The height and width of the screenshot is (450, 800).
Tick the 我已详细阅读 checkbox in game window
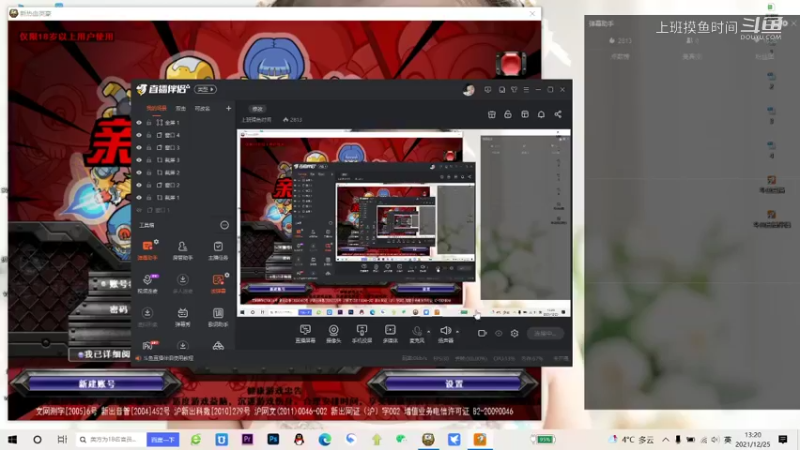[x=81, y=354]
